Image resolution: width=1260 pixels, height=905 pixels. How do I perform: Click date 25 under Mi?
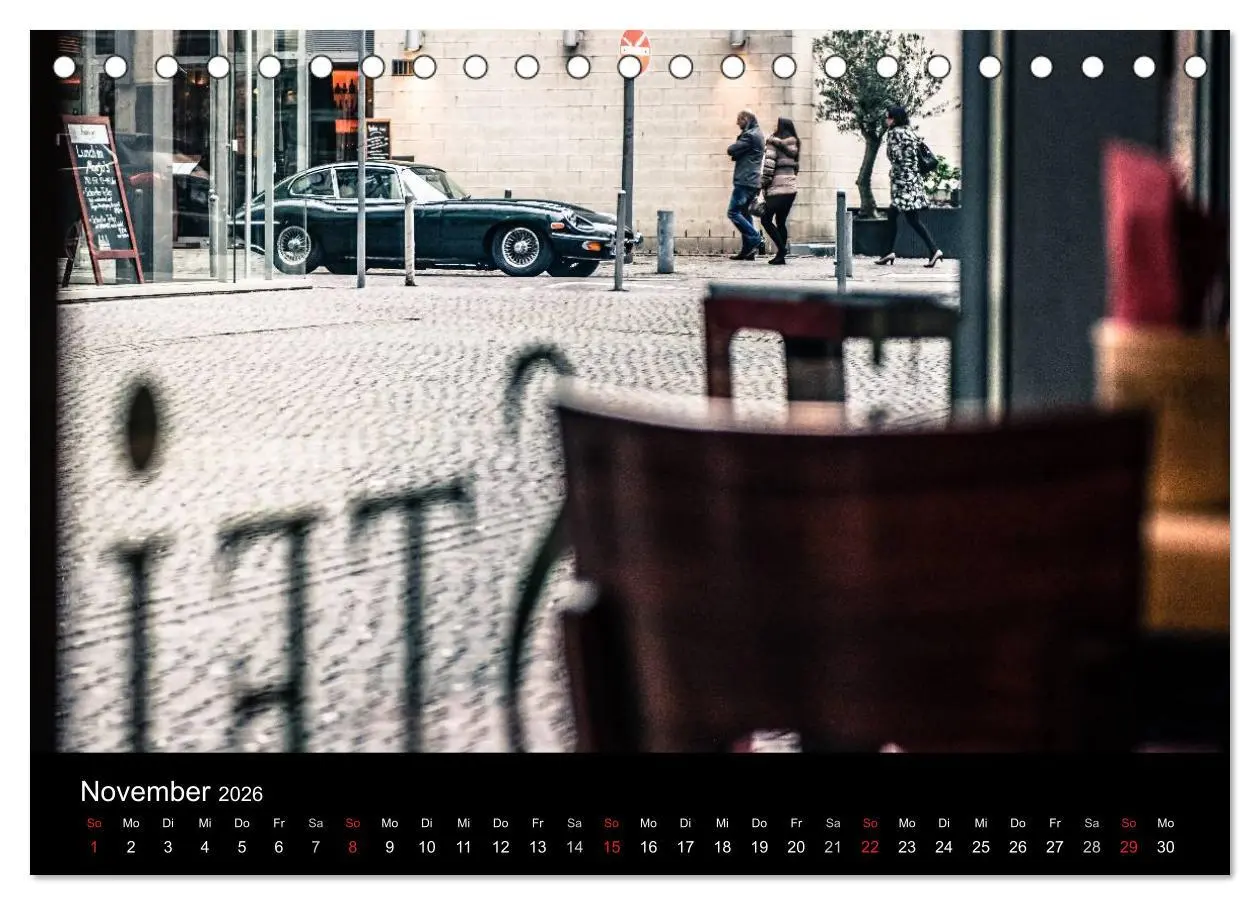coord(981,847)
